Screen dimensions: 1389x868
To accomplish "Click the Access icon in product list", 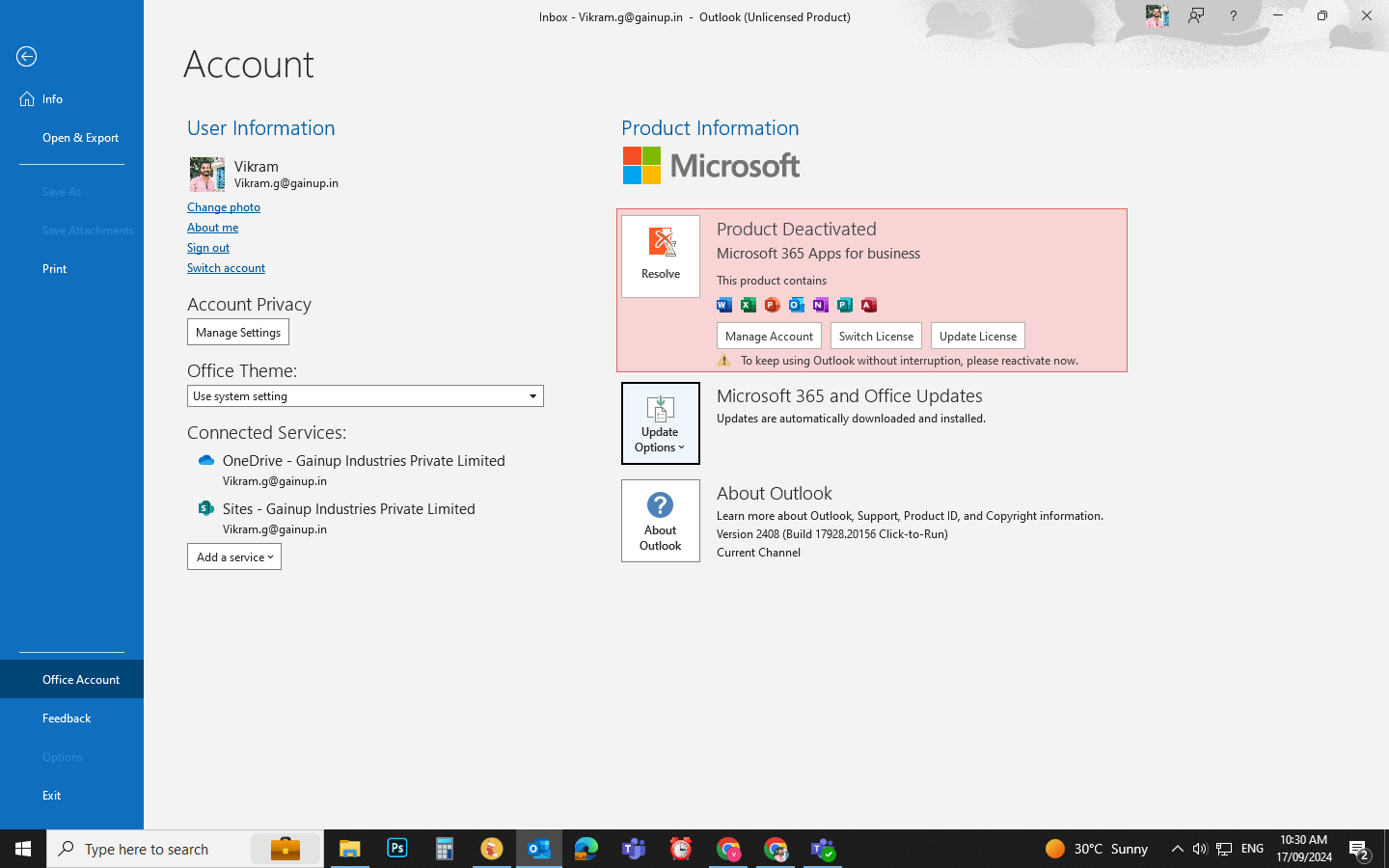I will (869, 305).
